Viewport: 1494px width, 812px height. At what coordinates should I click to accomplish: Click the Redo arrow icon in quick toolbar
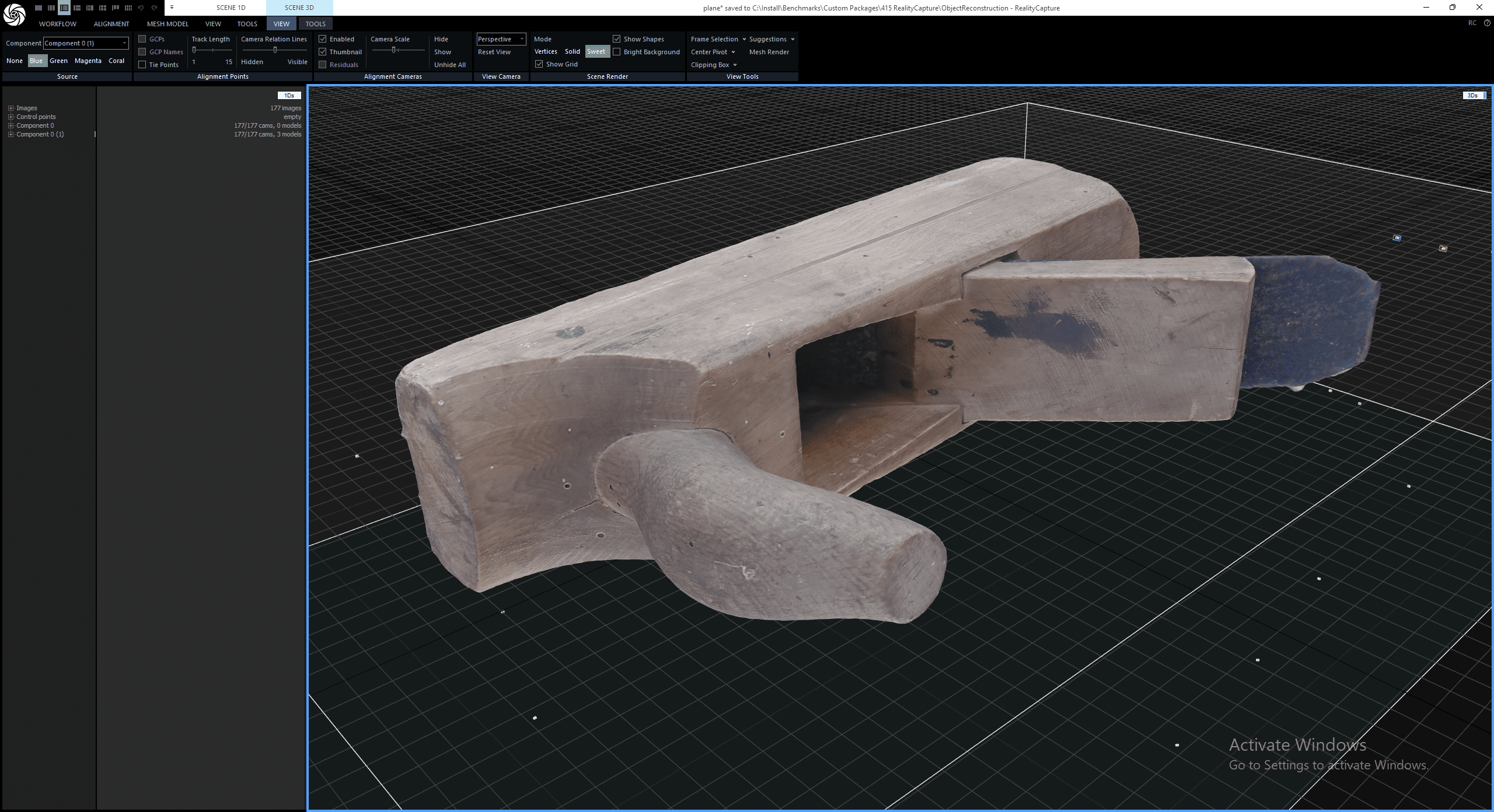154,8
